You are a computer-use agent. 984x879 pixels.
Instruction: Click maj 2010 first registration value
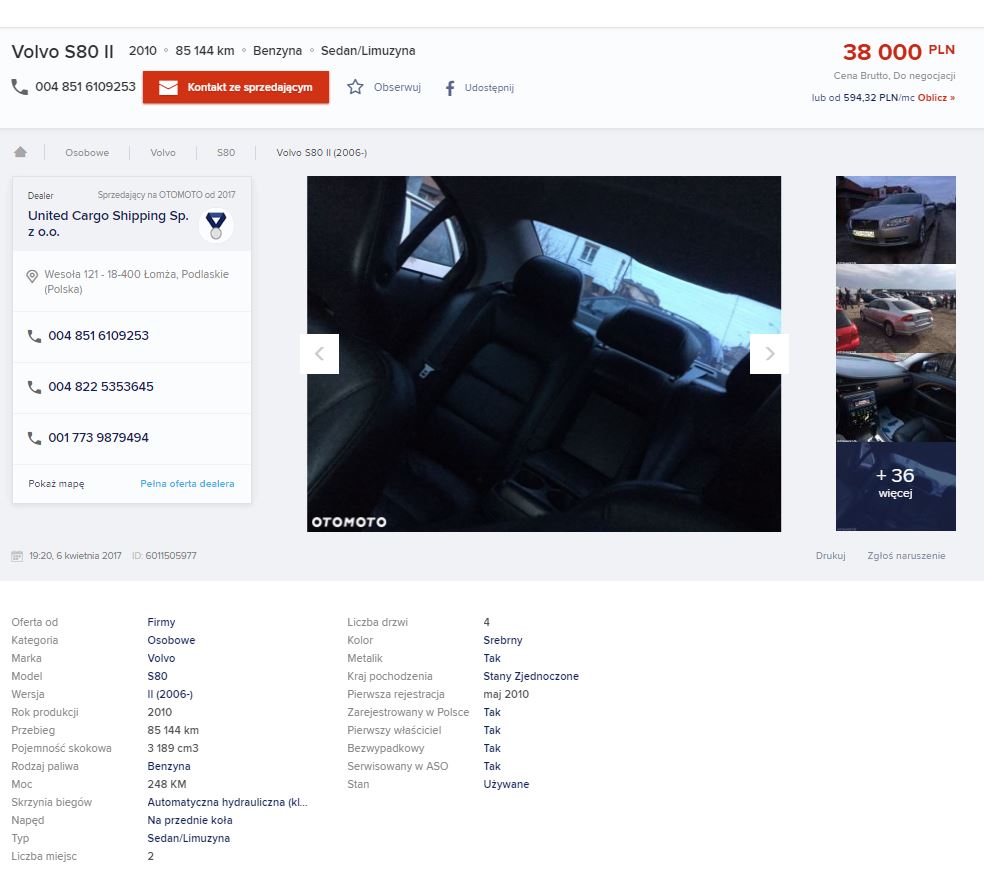point(506,695)
